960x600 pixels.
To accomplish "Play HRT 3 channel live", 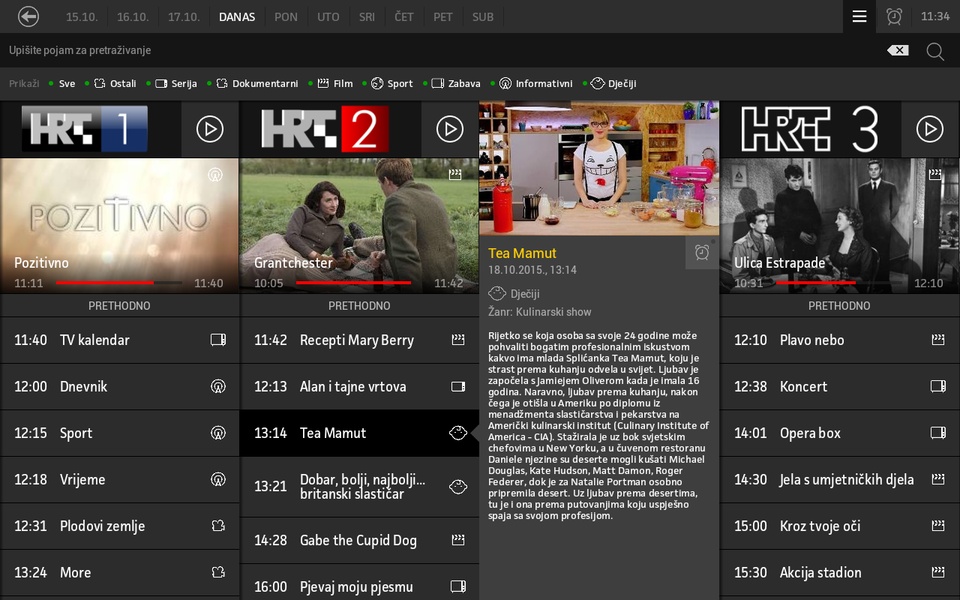I will point(930,129).
